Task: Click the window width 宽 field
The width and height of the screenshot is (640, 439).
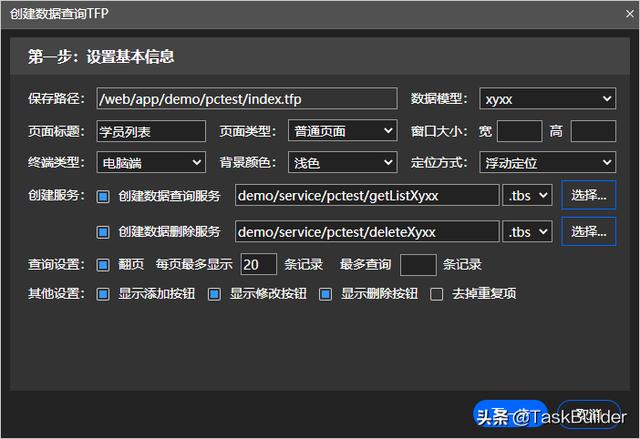Action: 519,131
